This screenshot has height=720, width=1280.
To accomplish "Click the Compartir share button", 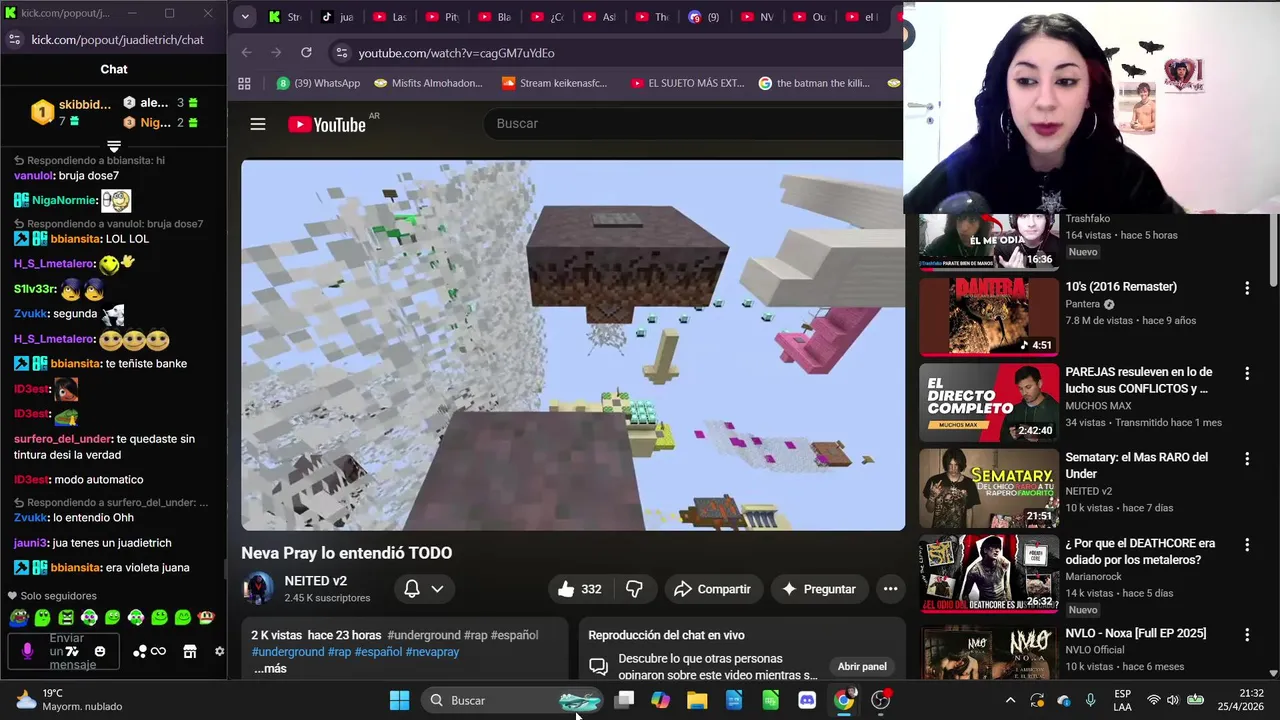I will (x=712, y=589).
